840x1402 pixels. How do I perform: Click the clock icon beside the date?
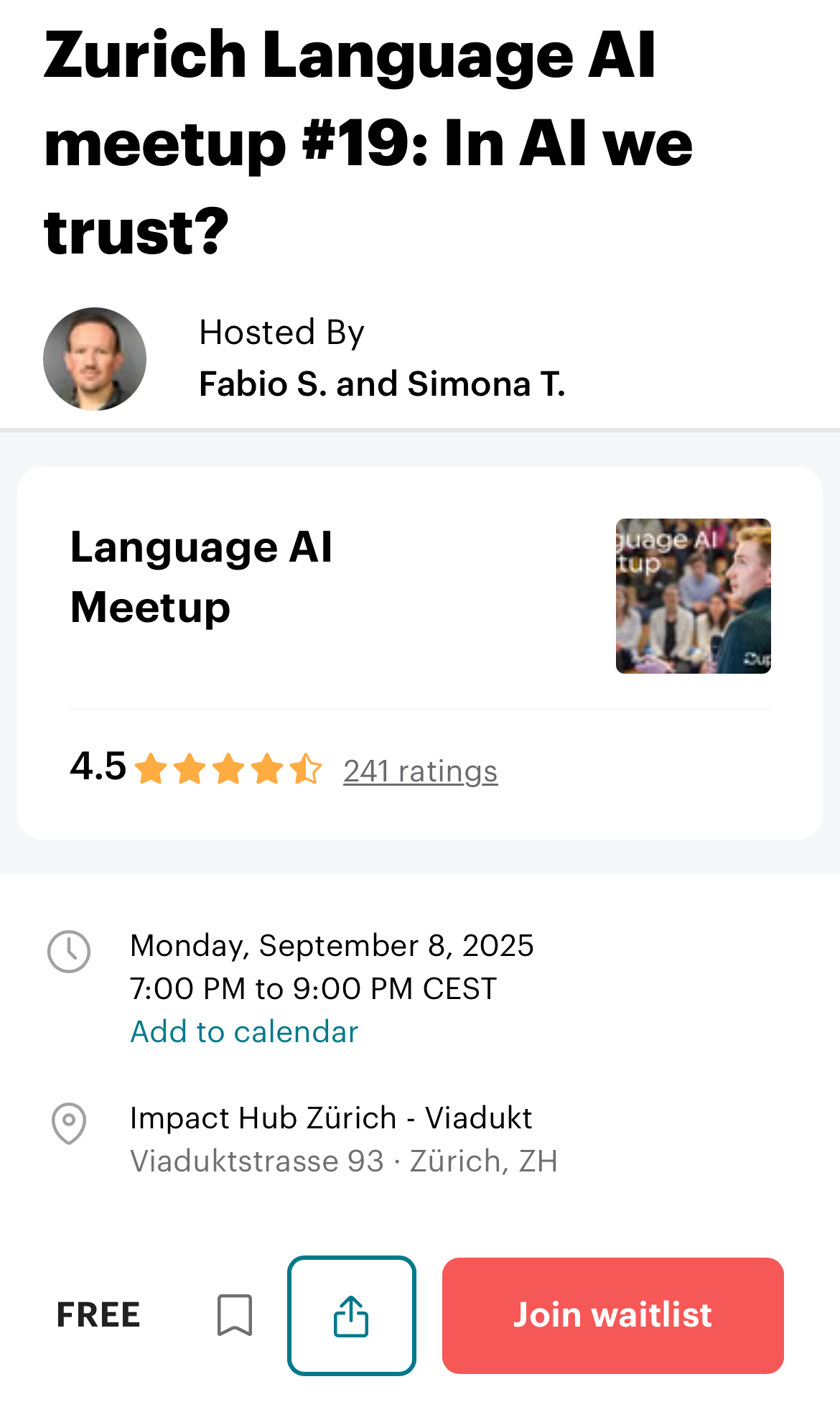[69, 952]
